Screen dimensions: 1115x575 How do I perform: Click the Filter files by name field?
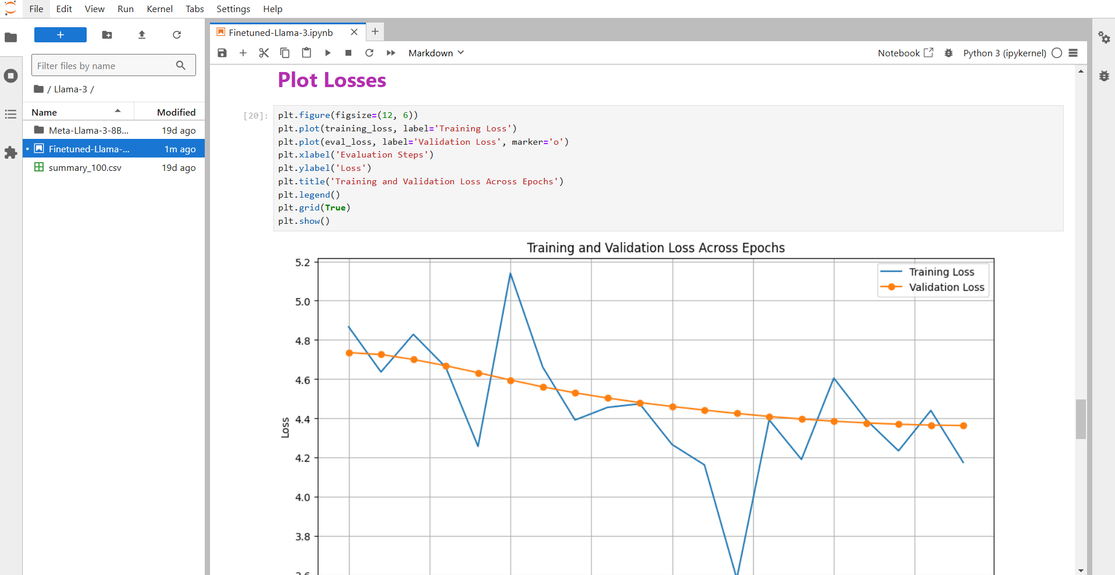113,65
